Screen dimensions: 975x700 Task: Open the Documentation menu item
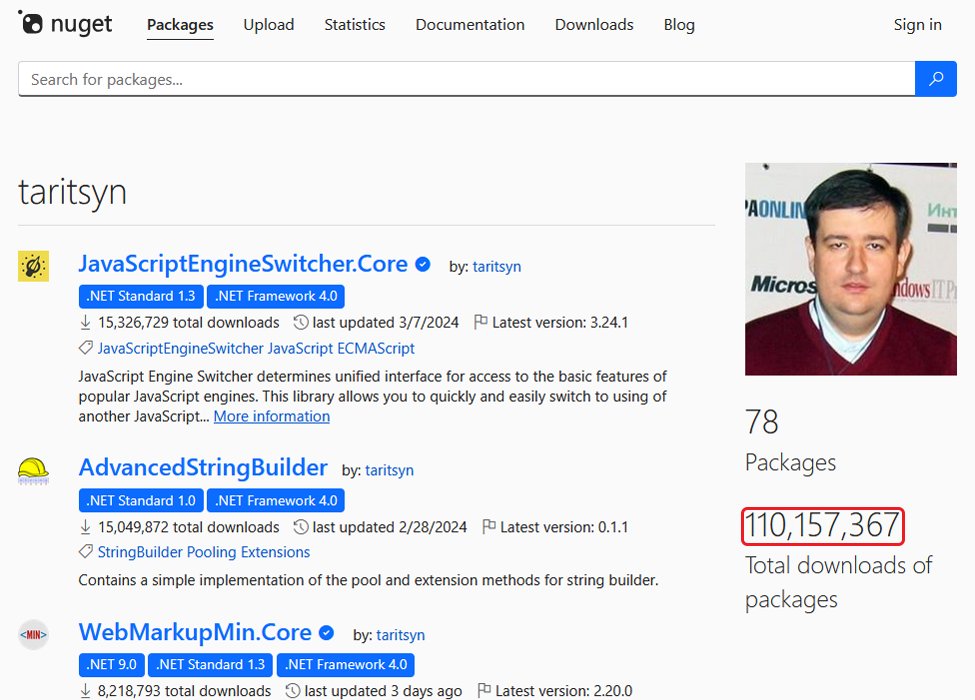click(470, 24)
